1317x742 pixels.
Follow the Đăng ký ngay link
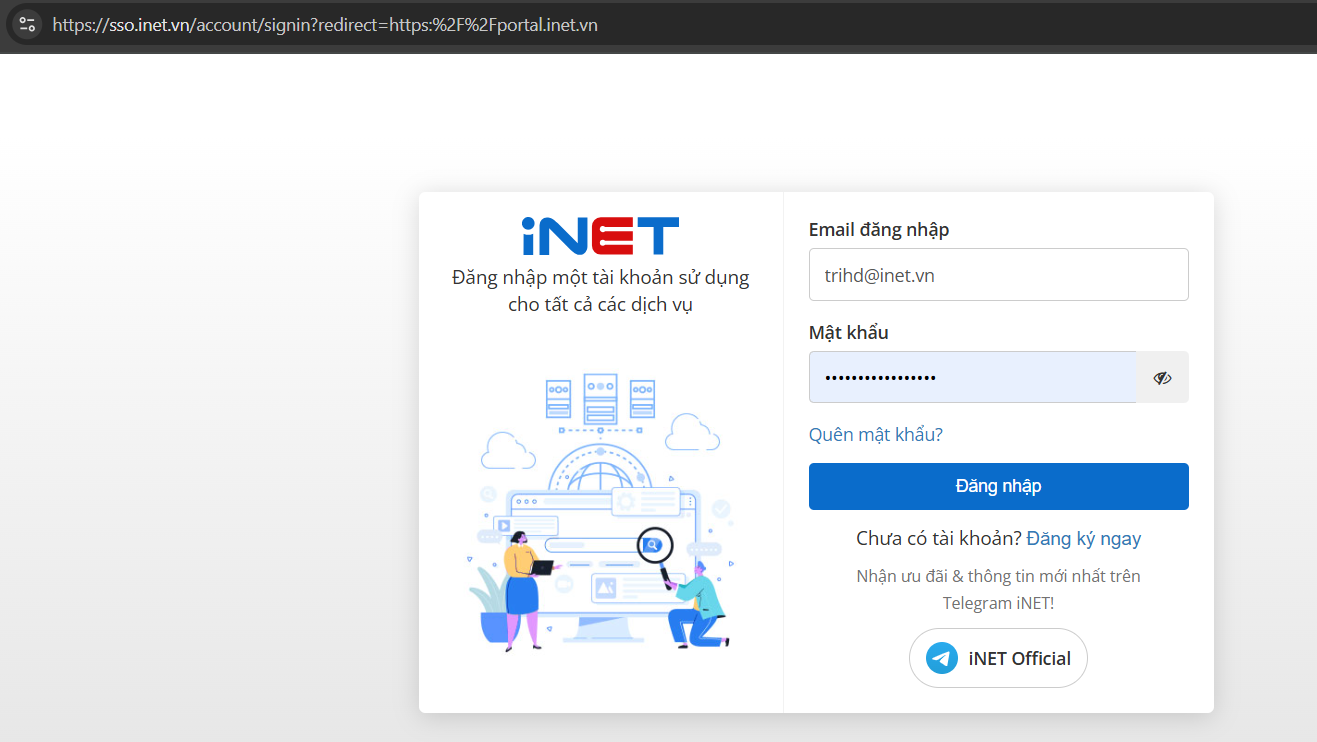1084,538
